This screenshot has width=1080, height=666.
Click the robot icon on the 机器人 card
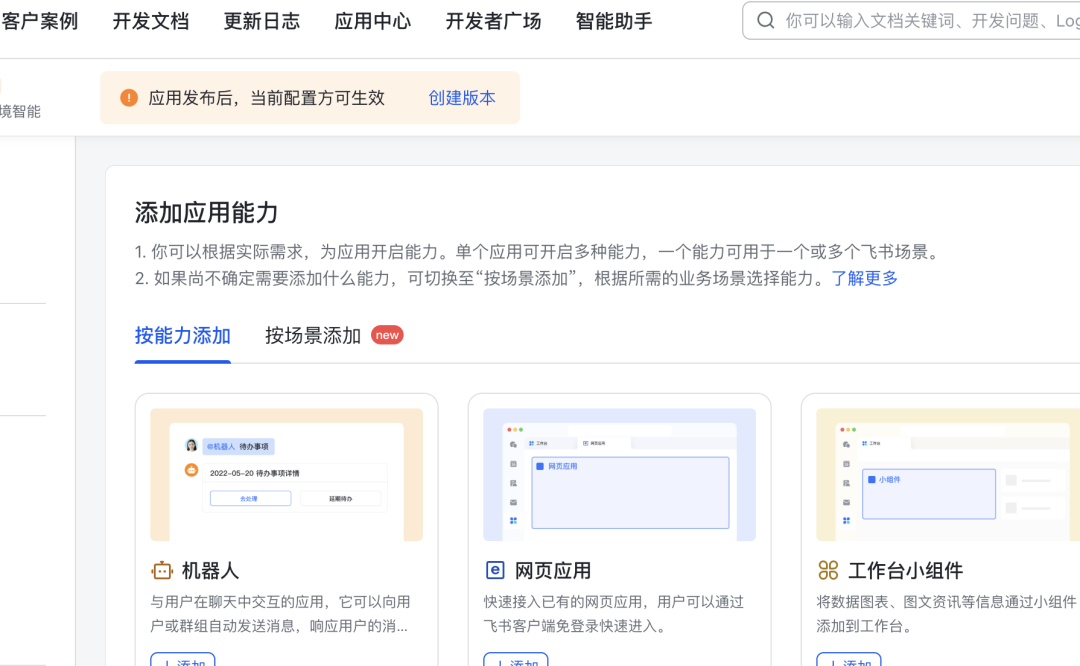(x=161, y=570)
